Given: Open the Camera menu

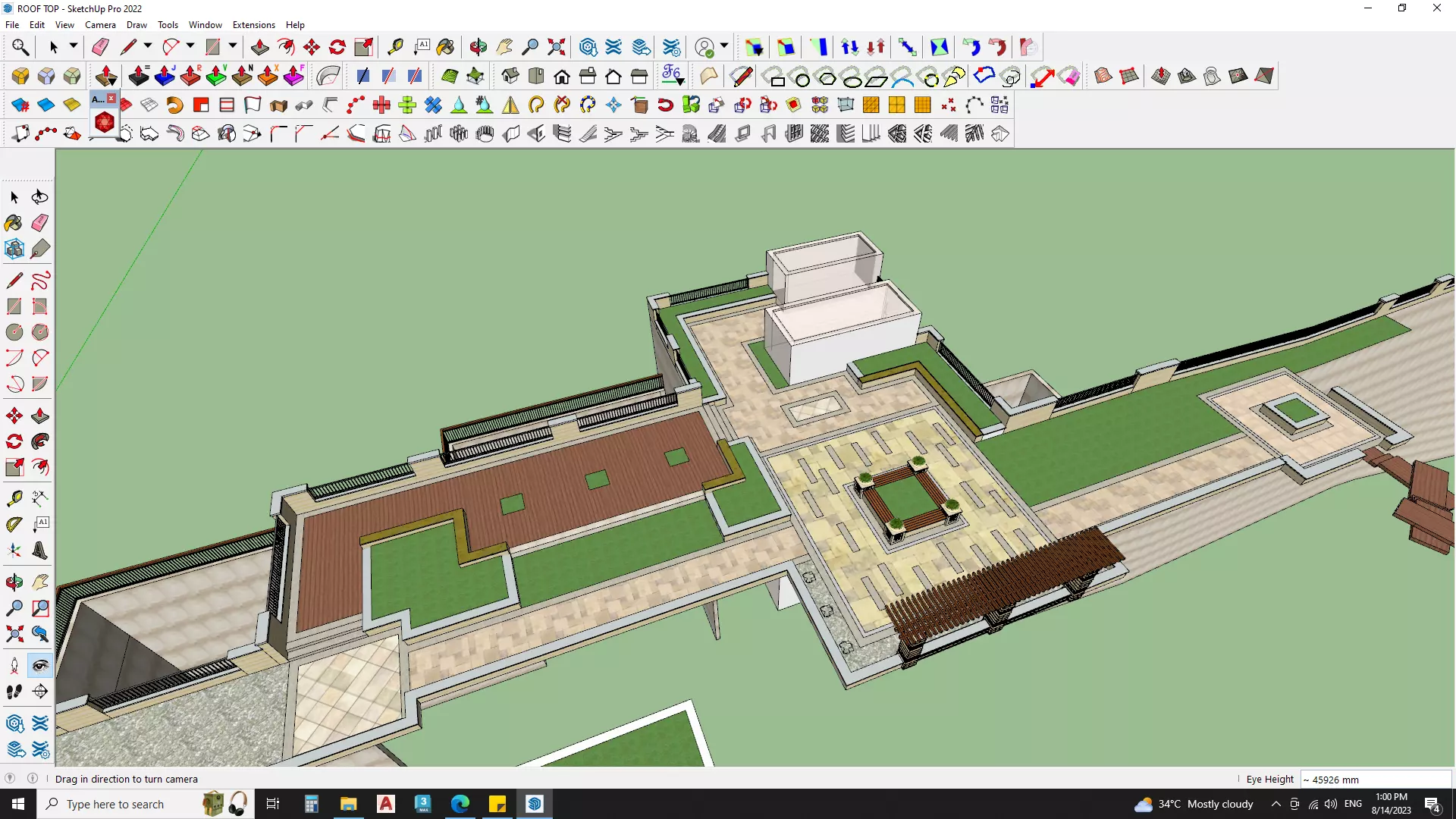Looking at the screenshot, I should click(100, 25).
